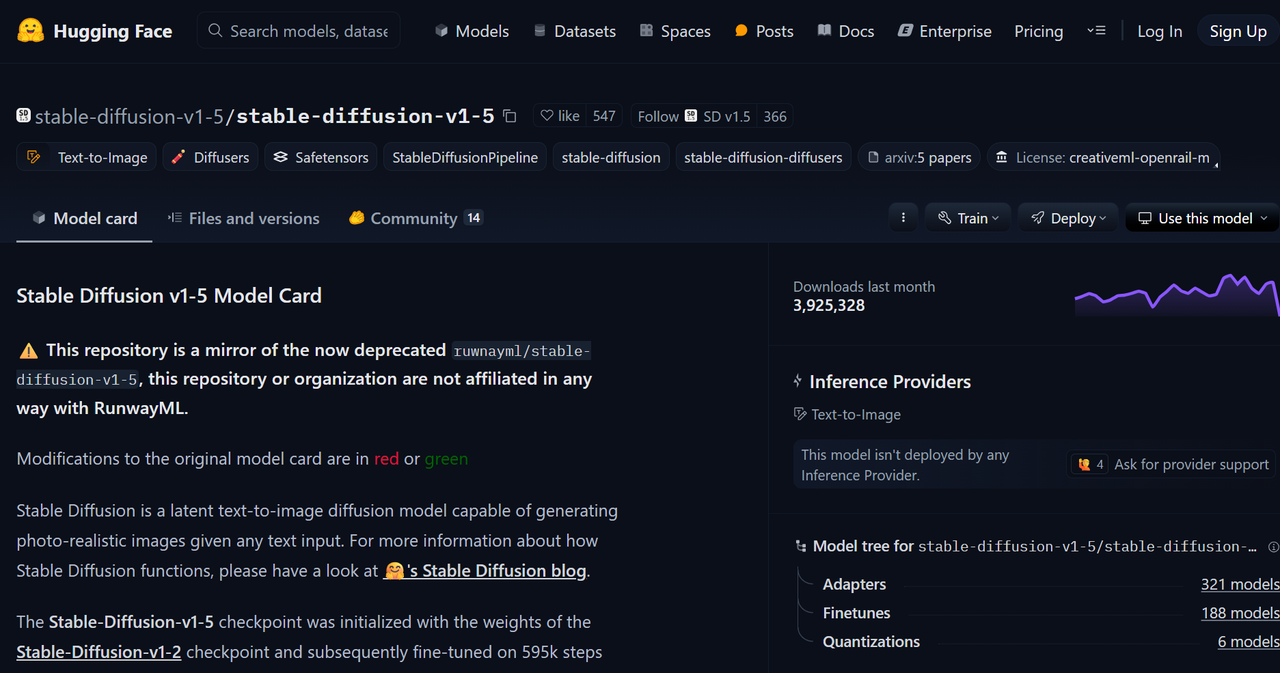Open the Spaces nav item

(675, 31)
